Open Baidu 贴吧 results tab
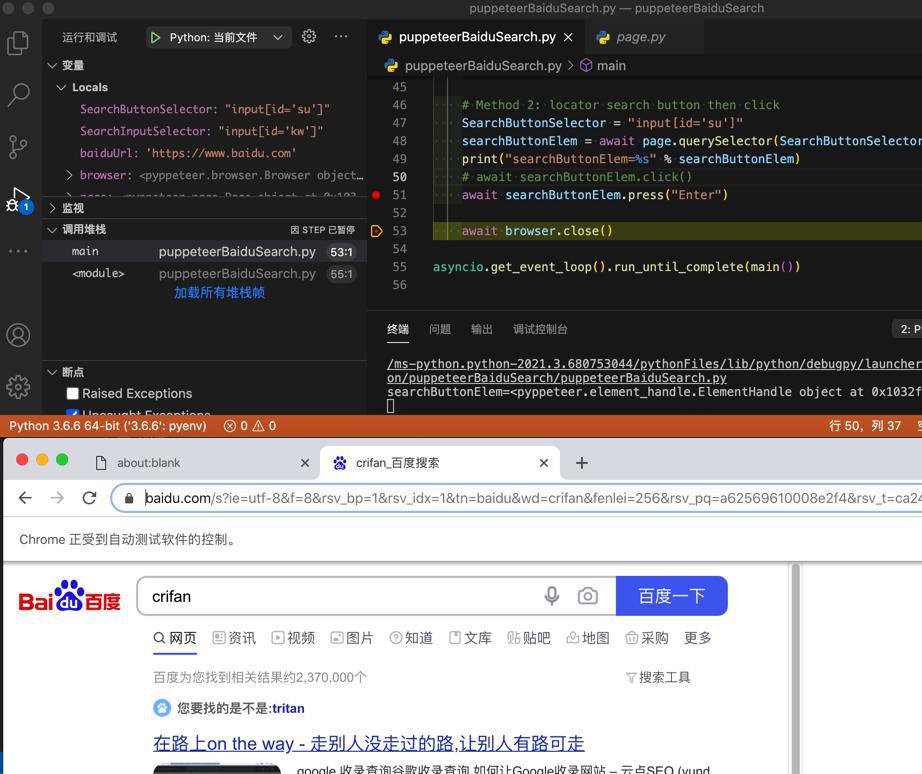Viewport: 922px width, 774px height. click(x=529, y=638)
